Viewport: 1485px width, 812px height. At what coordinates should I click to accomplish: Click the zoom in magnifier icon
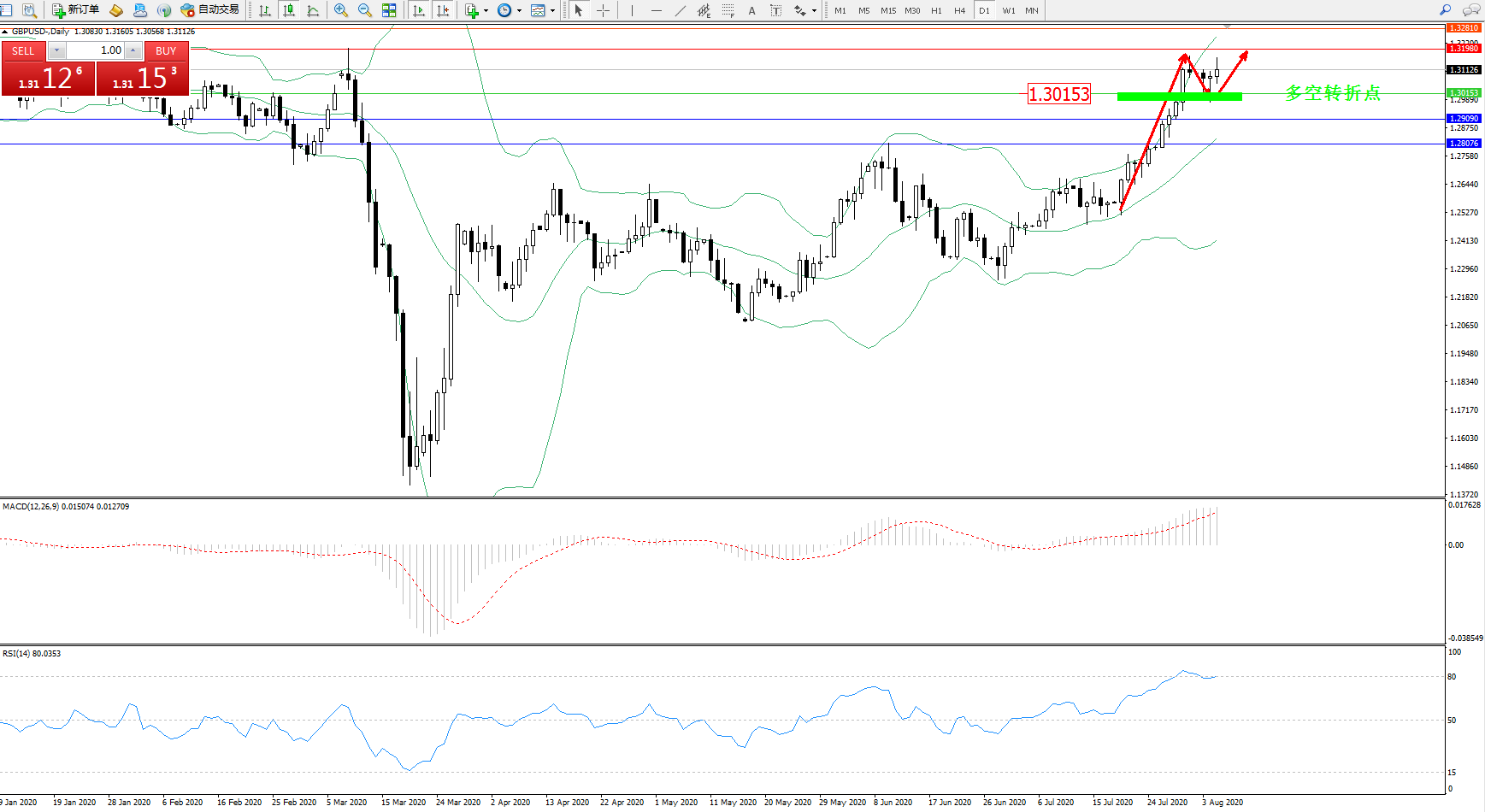pos(341,10)
